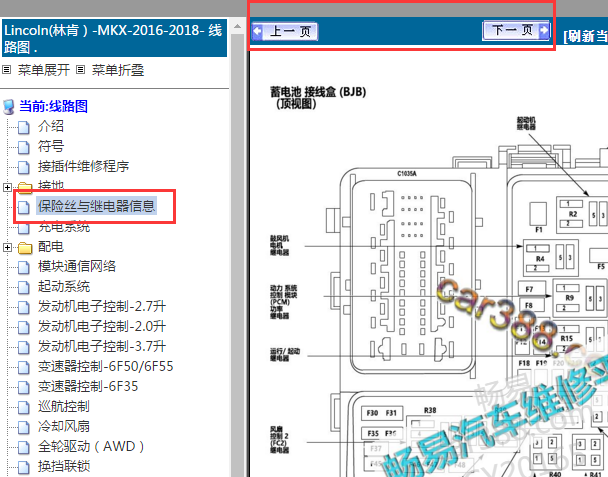
Task: Click the Lincoln MKX 2016-2018 线路图 title
Action: point(114,38)
